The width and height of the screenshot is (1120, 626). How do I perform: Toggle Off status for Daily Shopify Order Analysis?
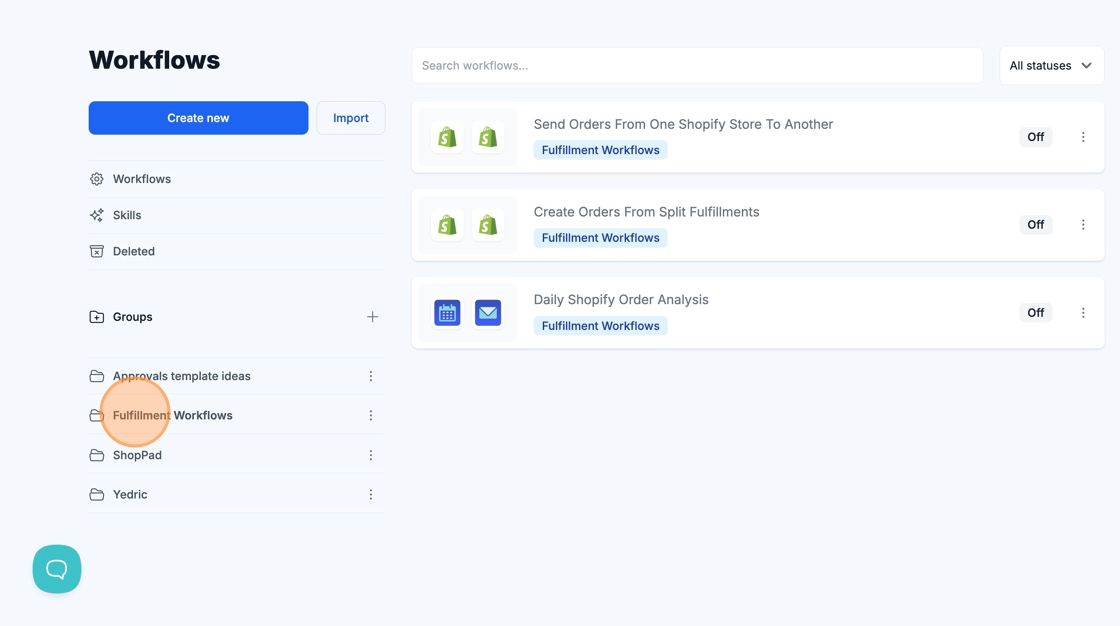[1035, 313]
